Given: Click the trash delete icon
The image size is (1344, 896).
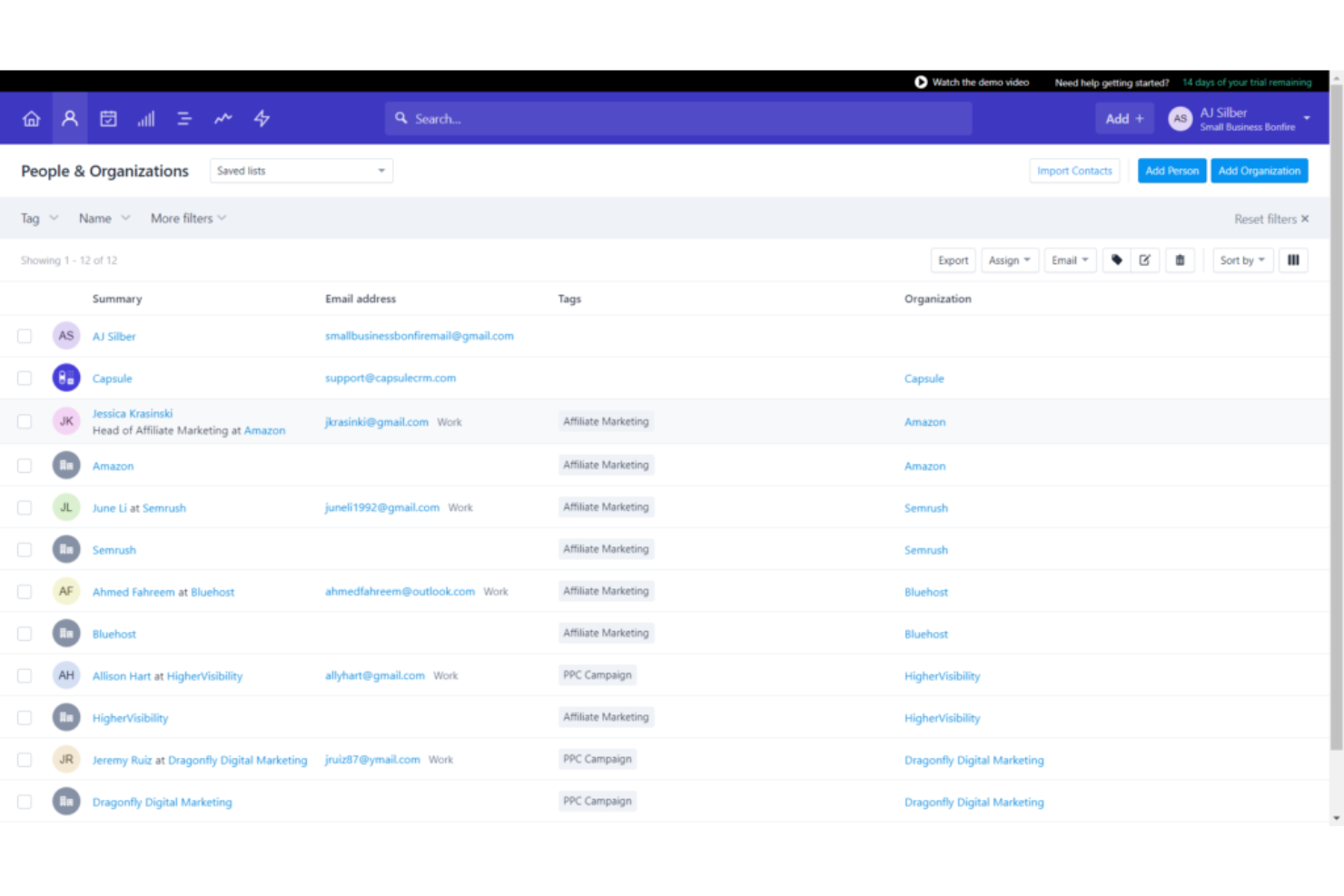Looking at the screenshot, I should [x=1180, y=261].
